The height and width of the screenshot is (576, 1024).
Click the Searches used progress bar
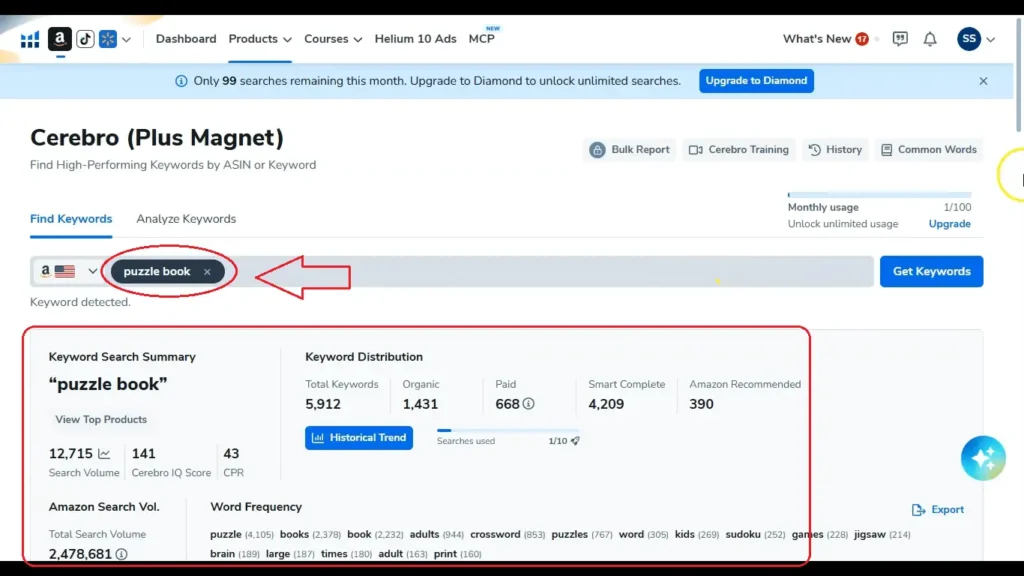(508, 430)
